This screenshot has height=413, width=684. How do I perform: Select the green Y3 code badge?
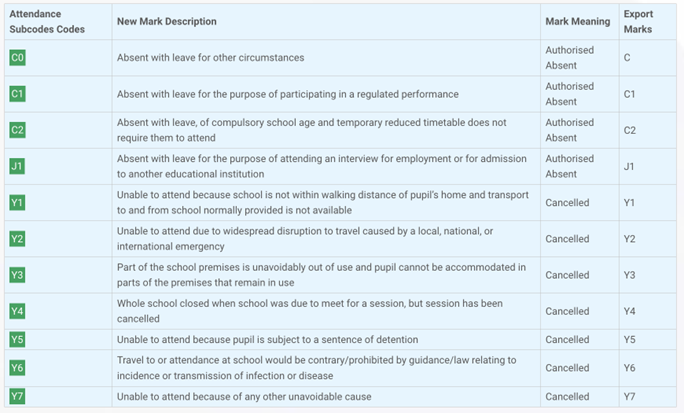[x=17, y=275]
